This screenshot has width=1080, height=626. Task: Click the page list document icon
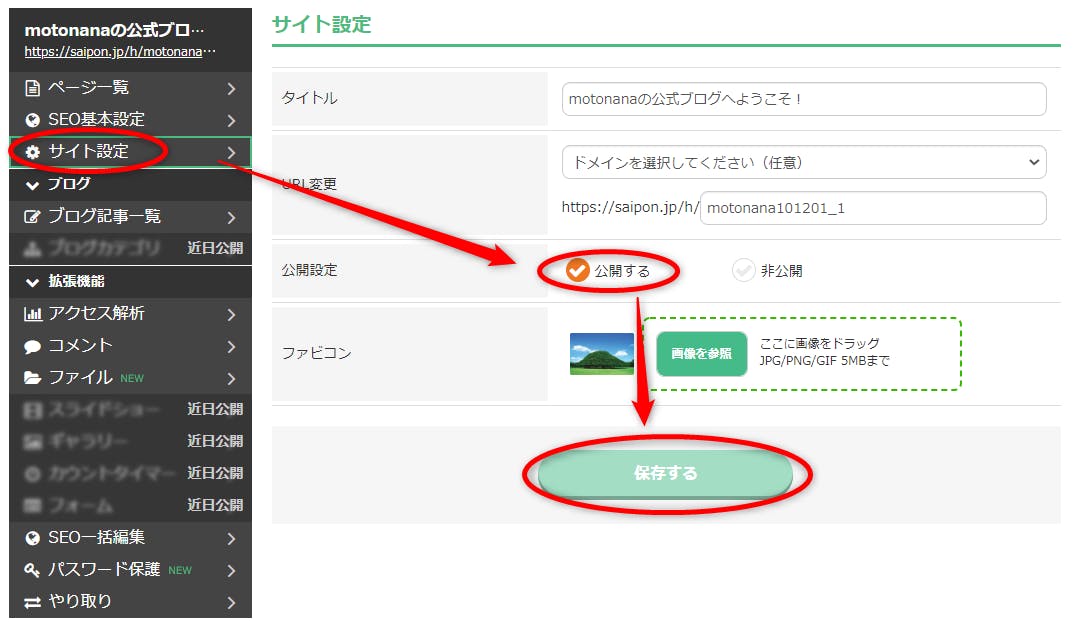tap(32, 88)
